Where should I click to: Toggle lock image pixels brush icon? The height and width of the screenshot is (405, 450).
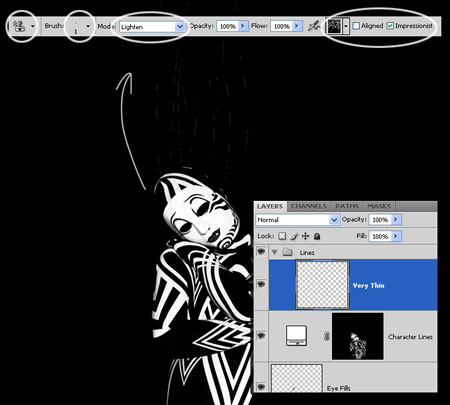[294, 236]
